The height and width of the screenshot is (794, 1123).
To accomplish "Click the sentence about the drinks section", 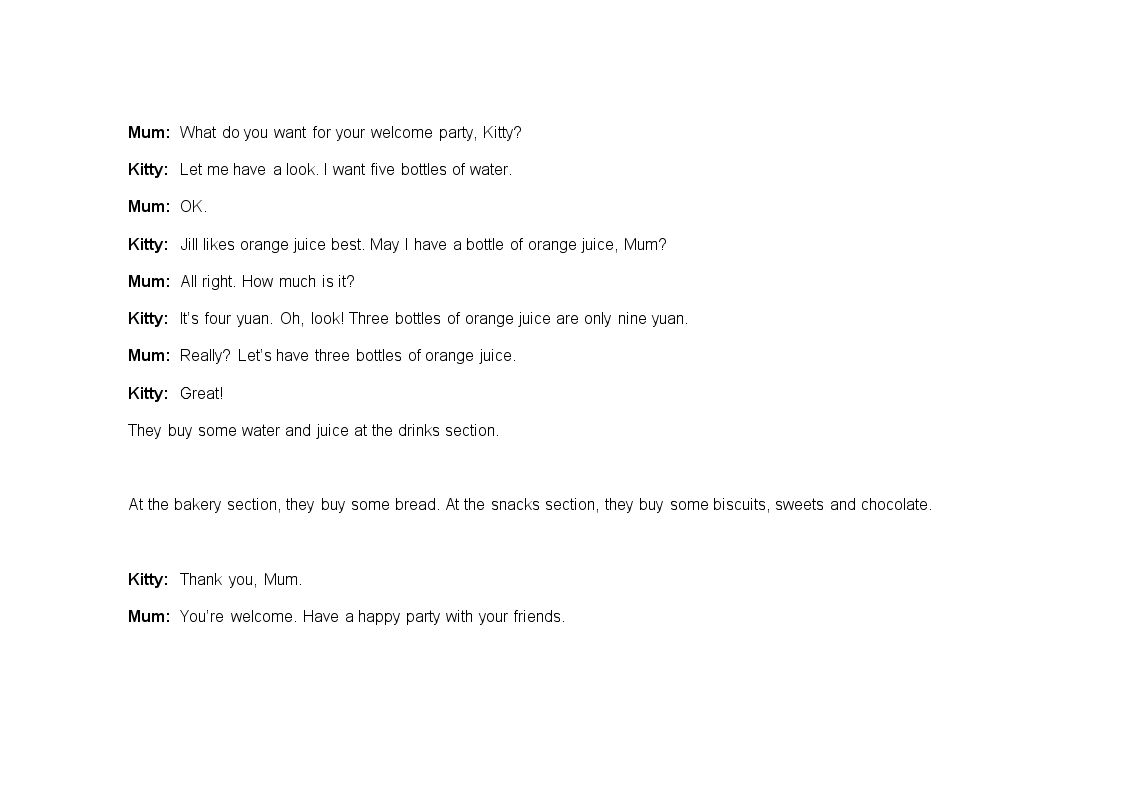I will click(x=314, y=431).
